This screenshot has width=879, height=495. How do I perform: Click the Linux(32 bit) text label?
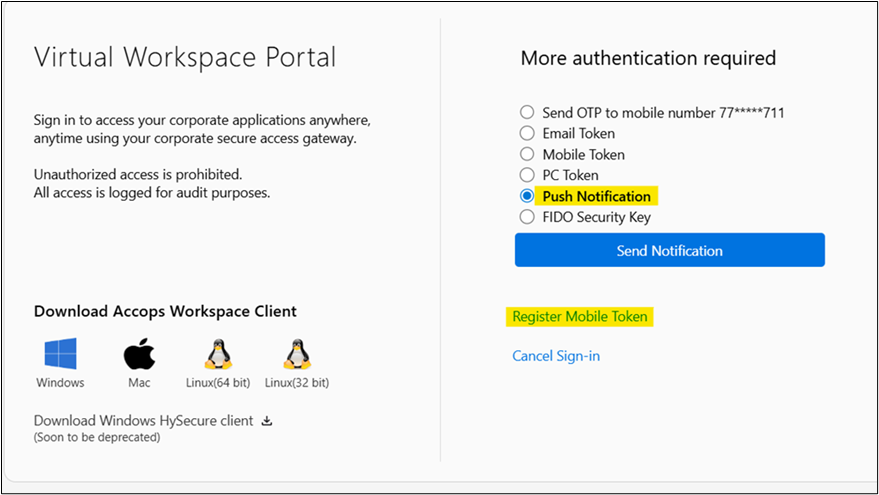(297, 383)
